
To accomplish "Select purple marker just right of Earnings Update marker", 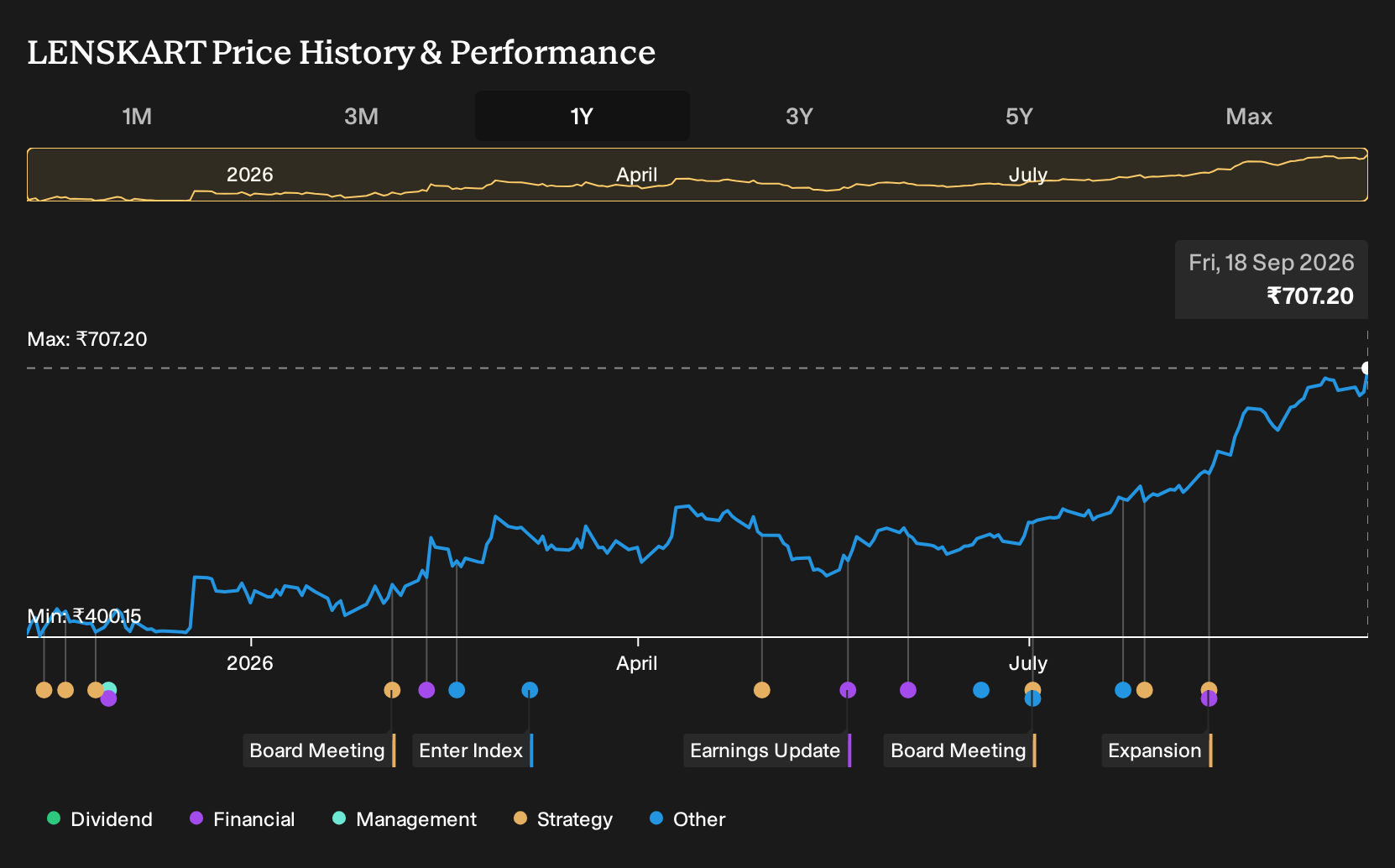I will pyautogui.click(x=908, y=690).
